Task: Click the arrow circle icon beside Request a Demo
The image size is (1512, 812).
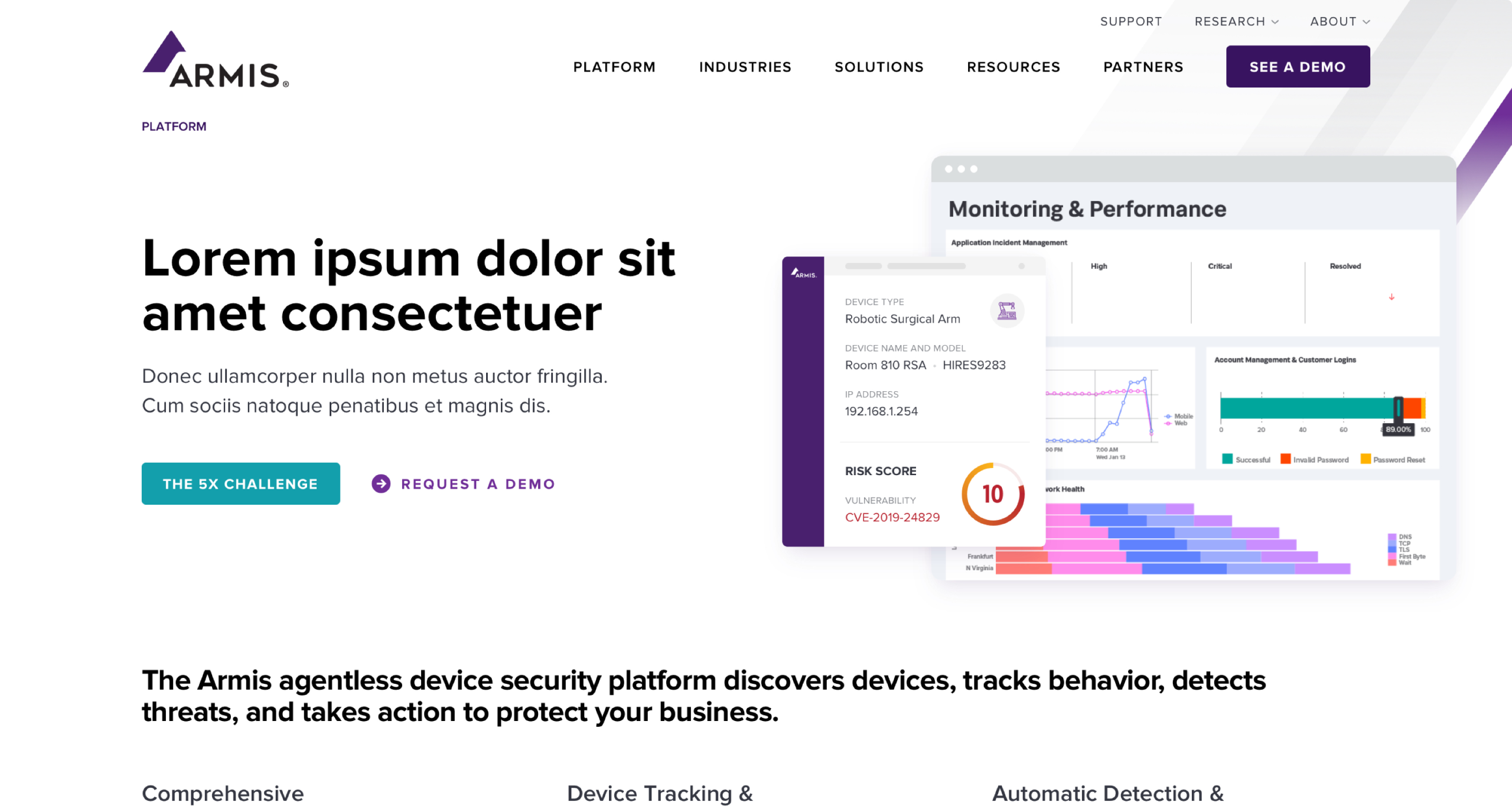Action: (381, 483)
